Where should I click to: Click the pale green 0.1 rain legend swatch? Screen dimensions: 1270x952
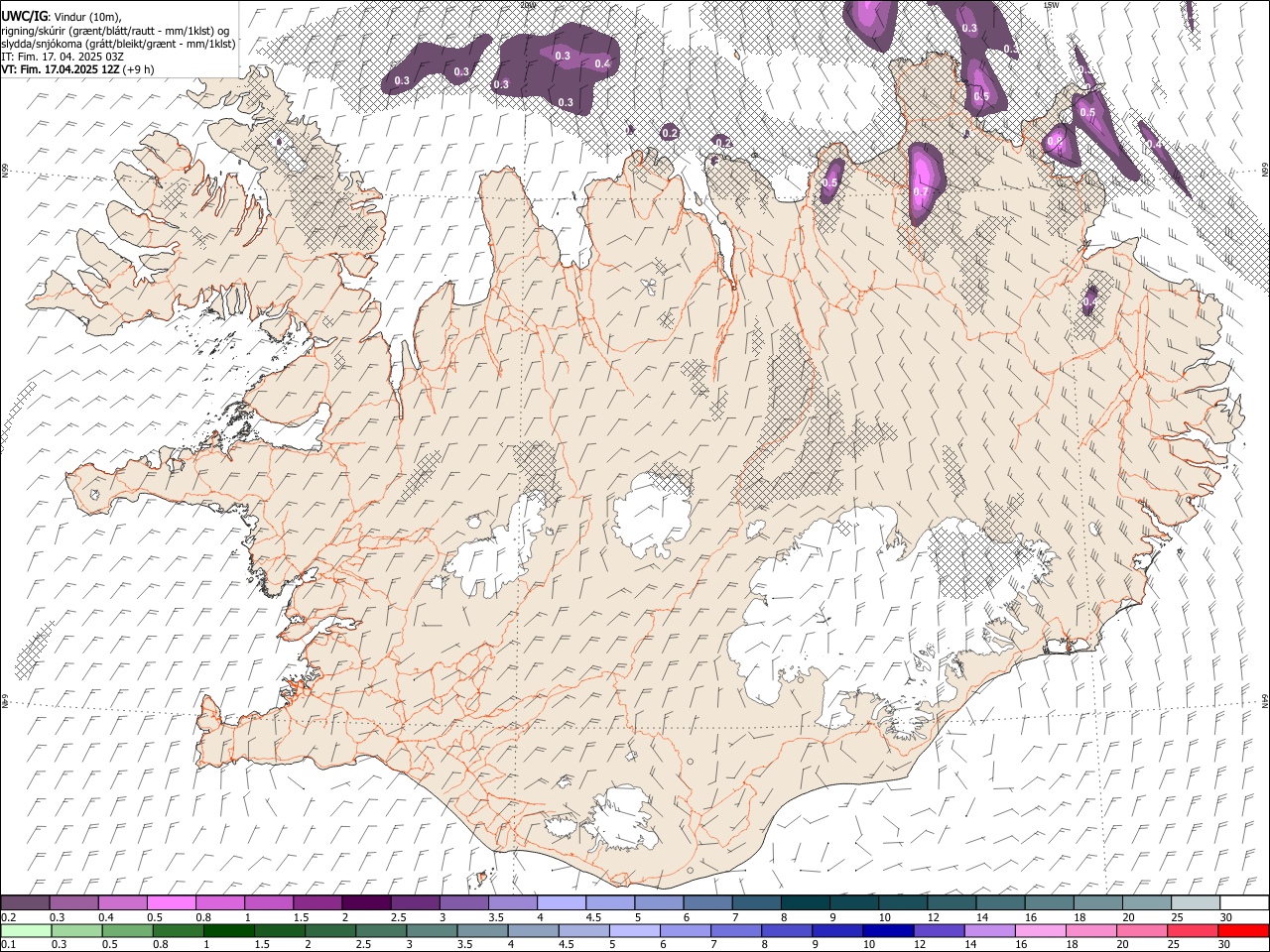[x=26, y=930]
